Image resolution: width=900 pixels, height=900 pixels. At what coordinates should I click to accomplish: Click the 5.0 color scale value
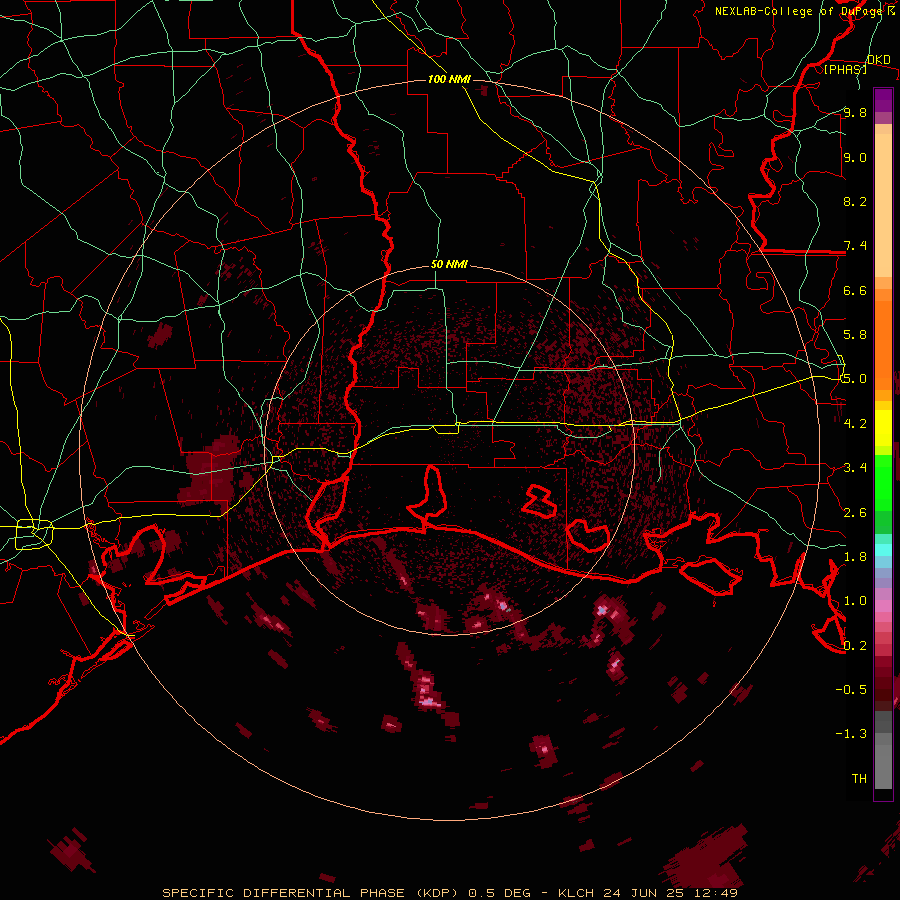coord(855,379)
